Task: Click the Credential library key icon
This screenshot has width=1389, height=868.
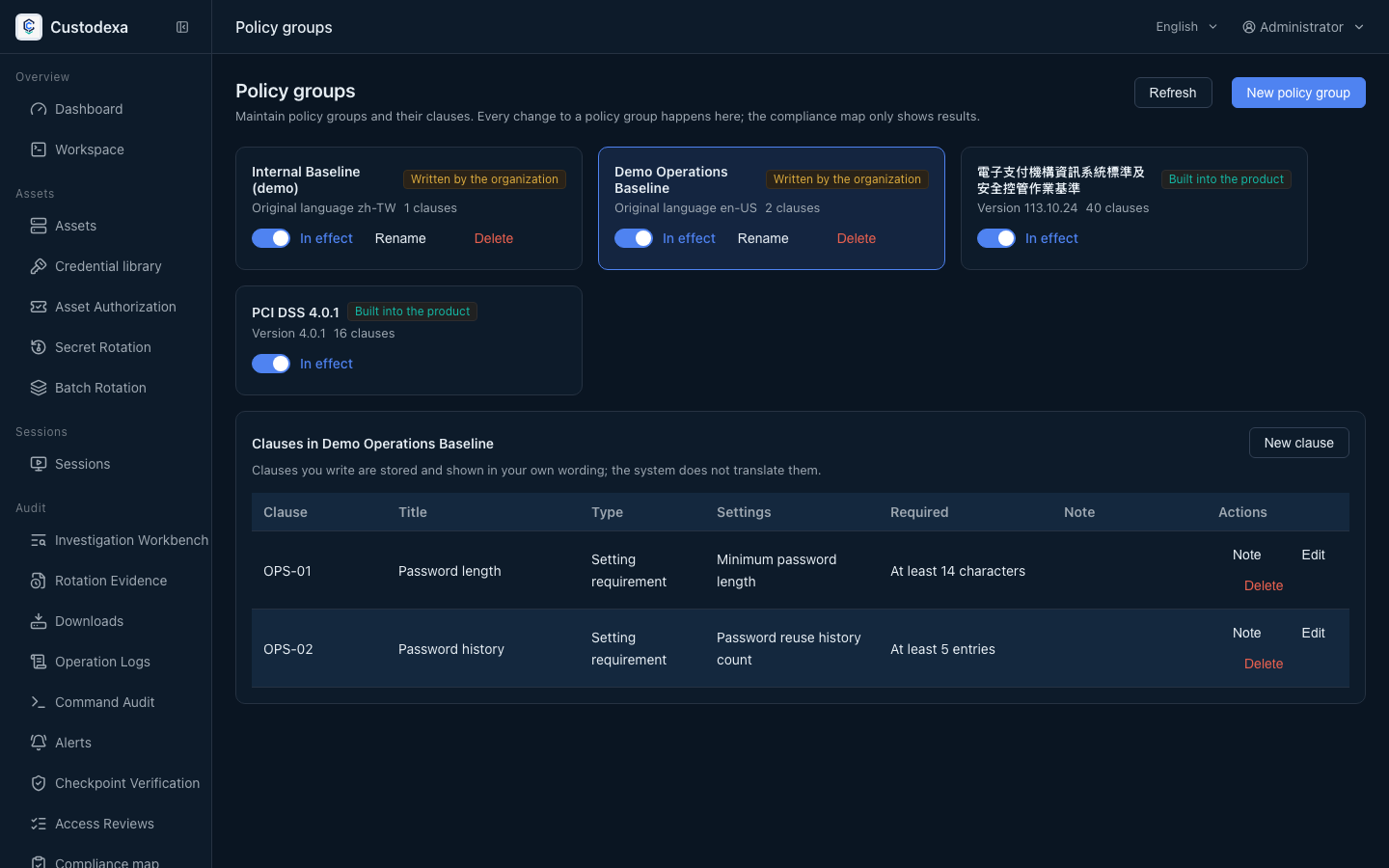Action: pos(39,266)
